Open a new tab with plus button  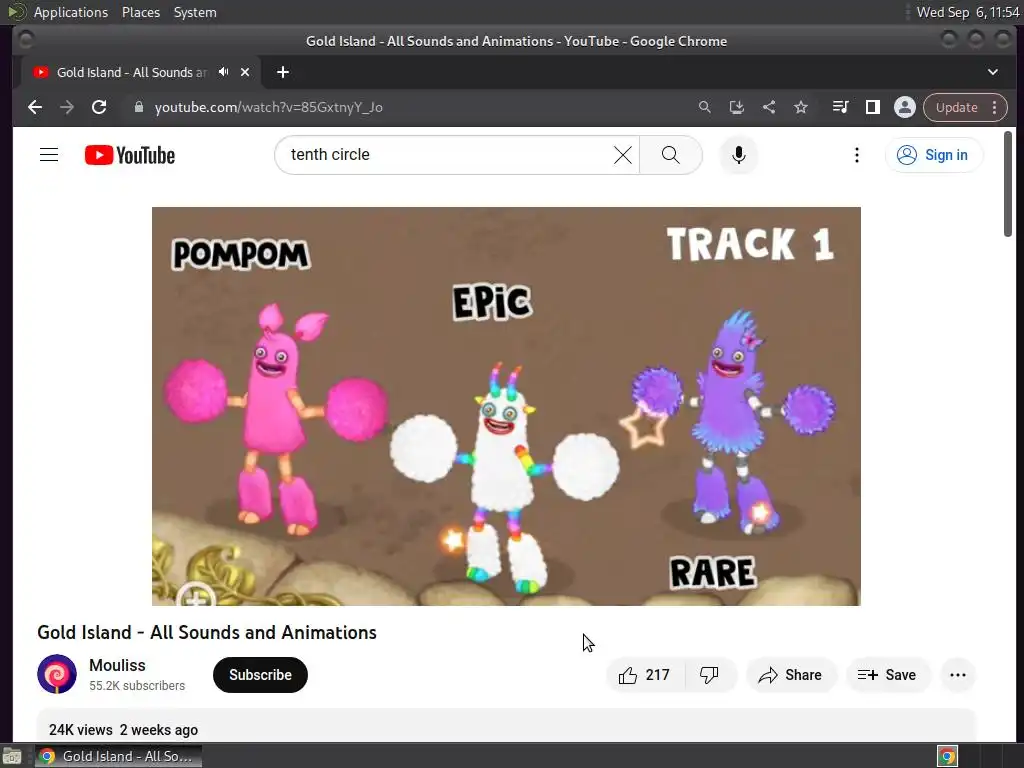click(283, 72)
